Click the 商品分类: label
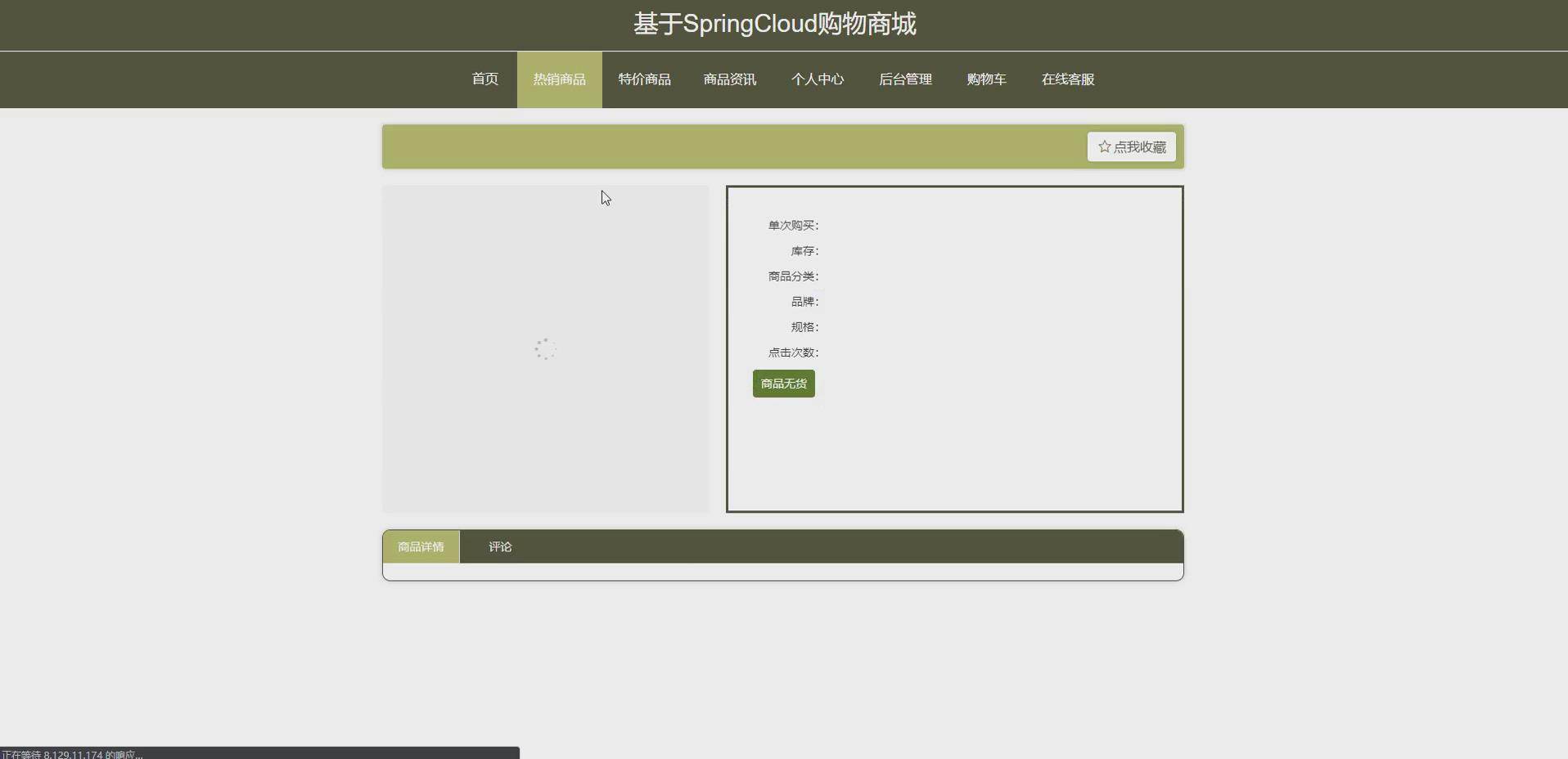The image size is (1568, 759). coord(793,276)
